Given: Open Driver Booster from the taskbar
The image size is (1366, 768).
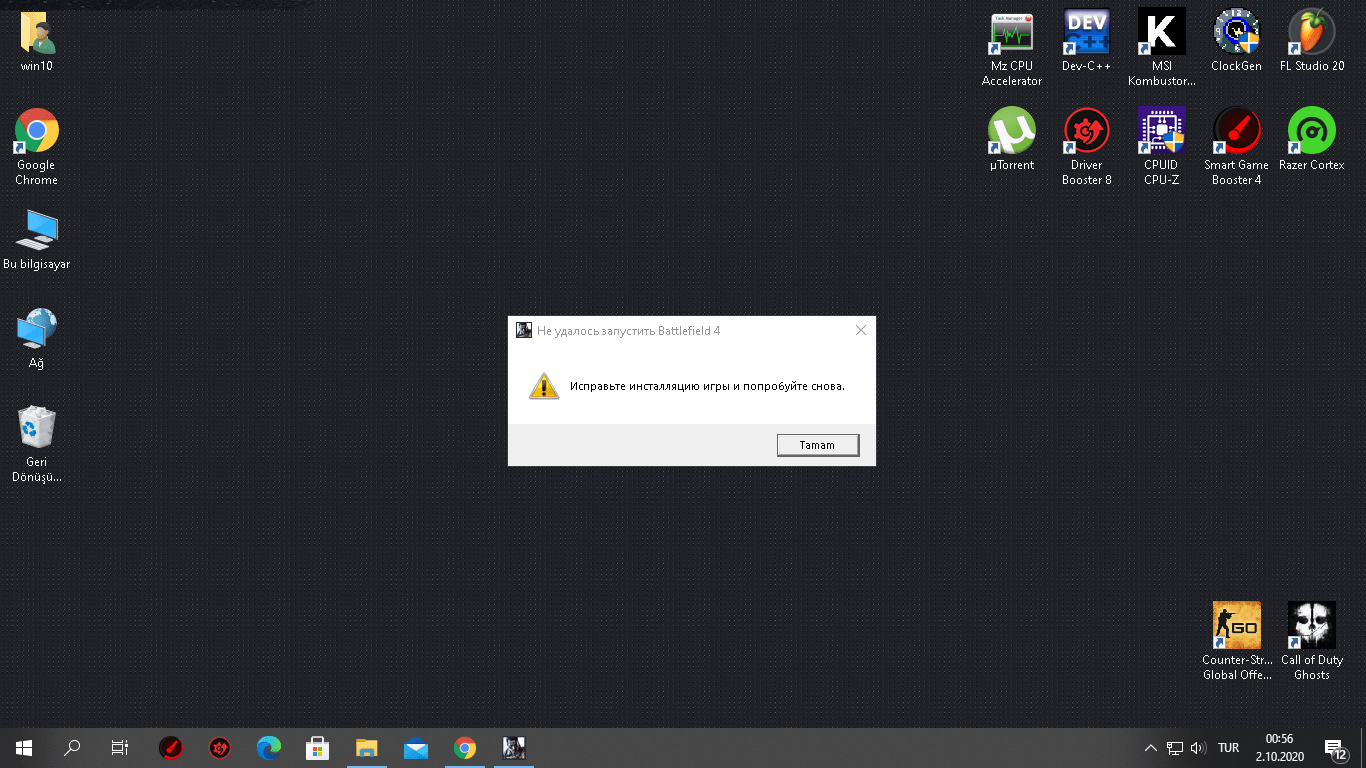Looking at the screenshot, I should [220, 748].
